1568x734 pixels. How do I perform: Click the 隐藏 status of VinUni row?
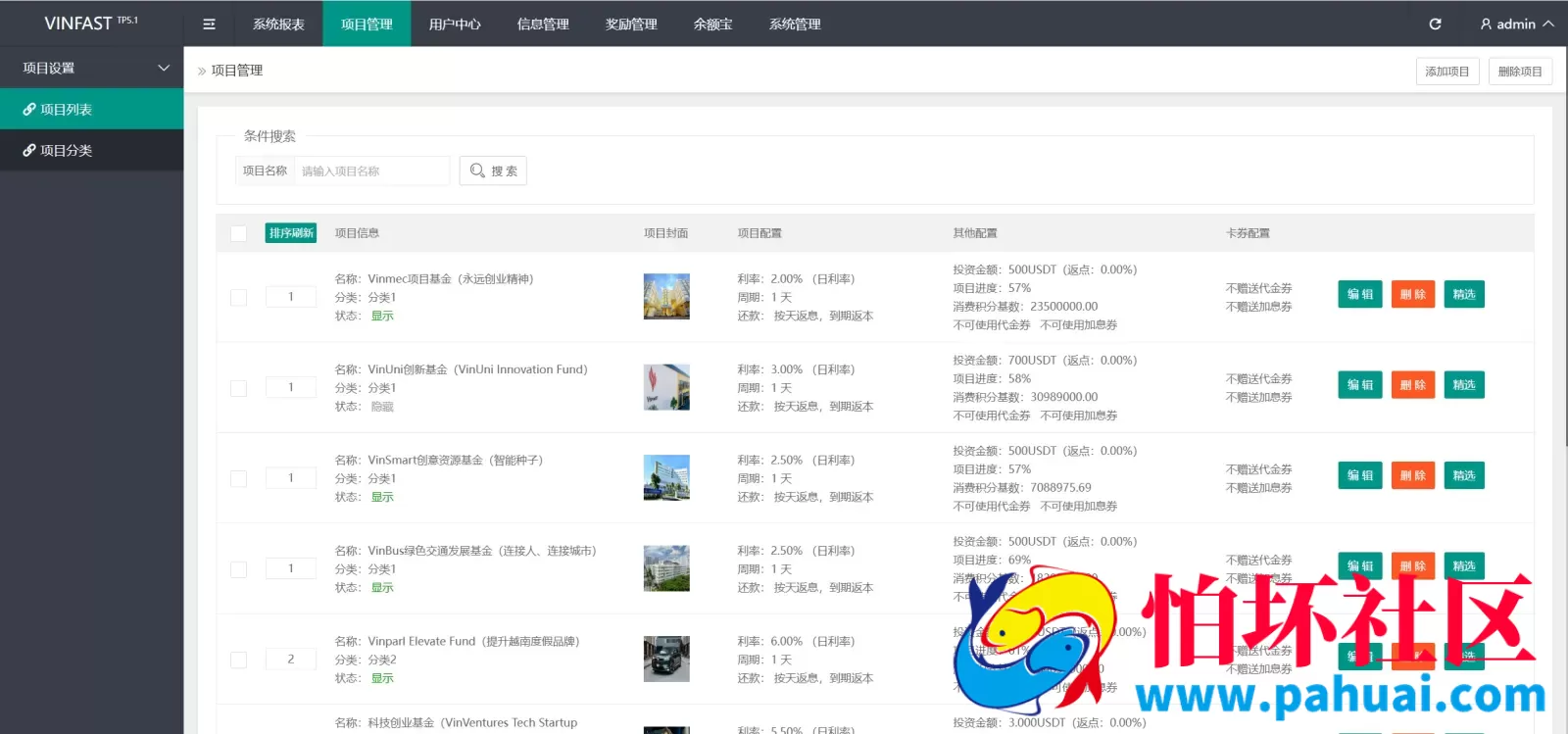coord(382,407)
